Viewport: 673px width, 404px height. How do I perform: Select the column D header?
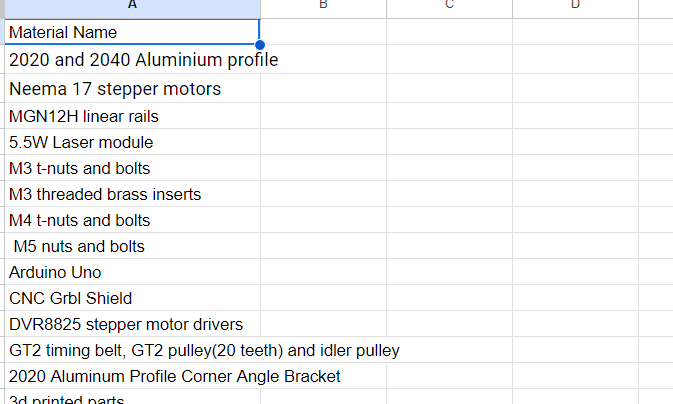click(x=575, y=6)
